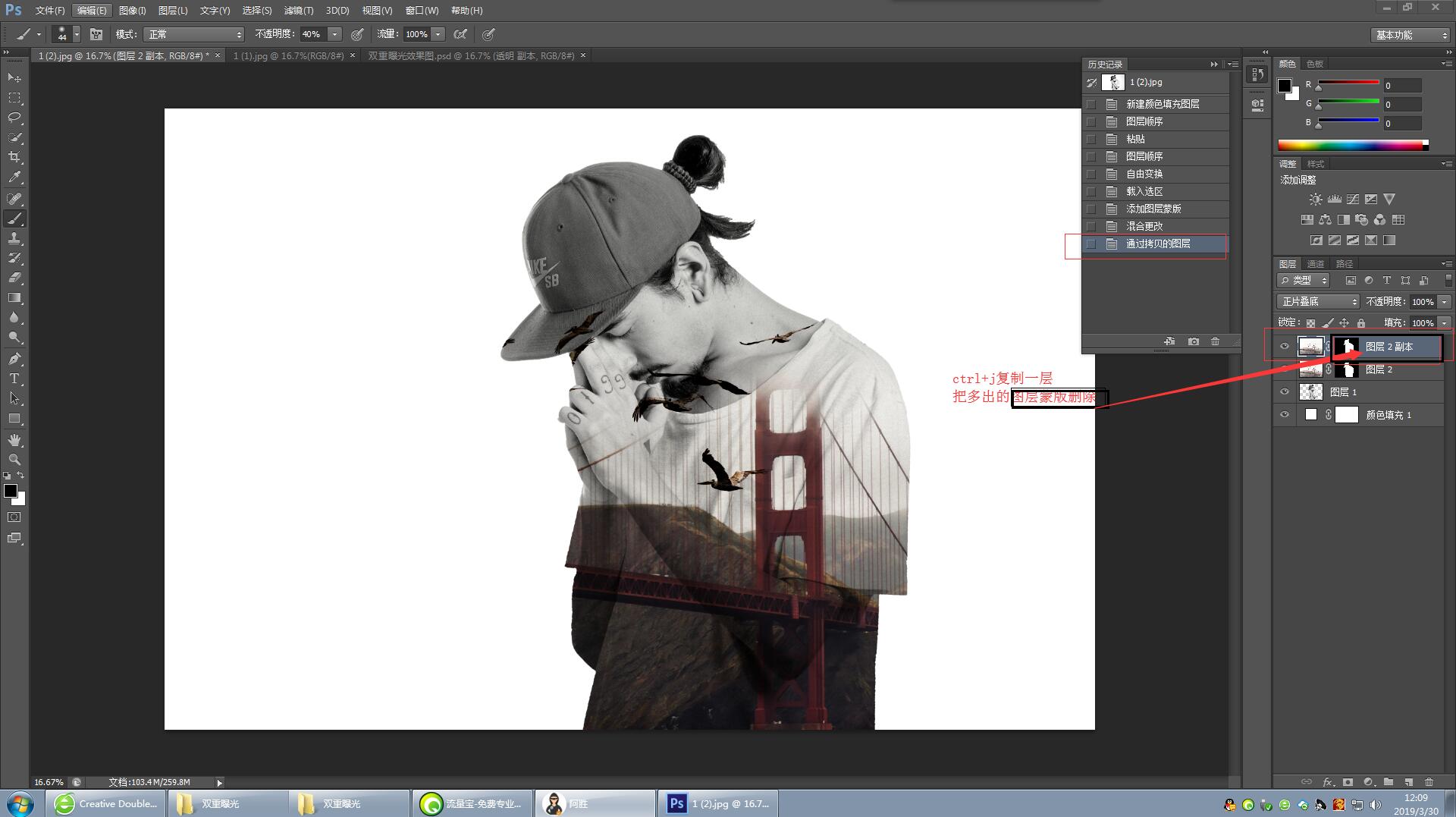This screenshot has height=817, width=1456.
Task: Hide the 颜色填充 1 layer
Action: 1285,415
